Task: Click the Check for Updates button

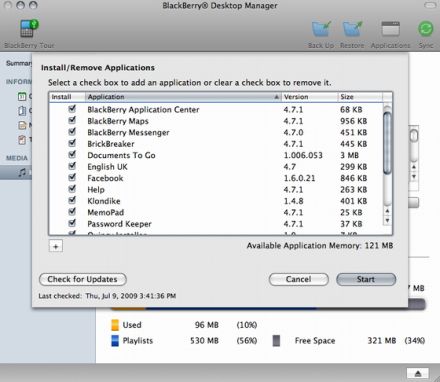Action: pyautogui.click(x=83, y=279)
